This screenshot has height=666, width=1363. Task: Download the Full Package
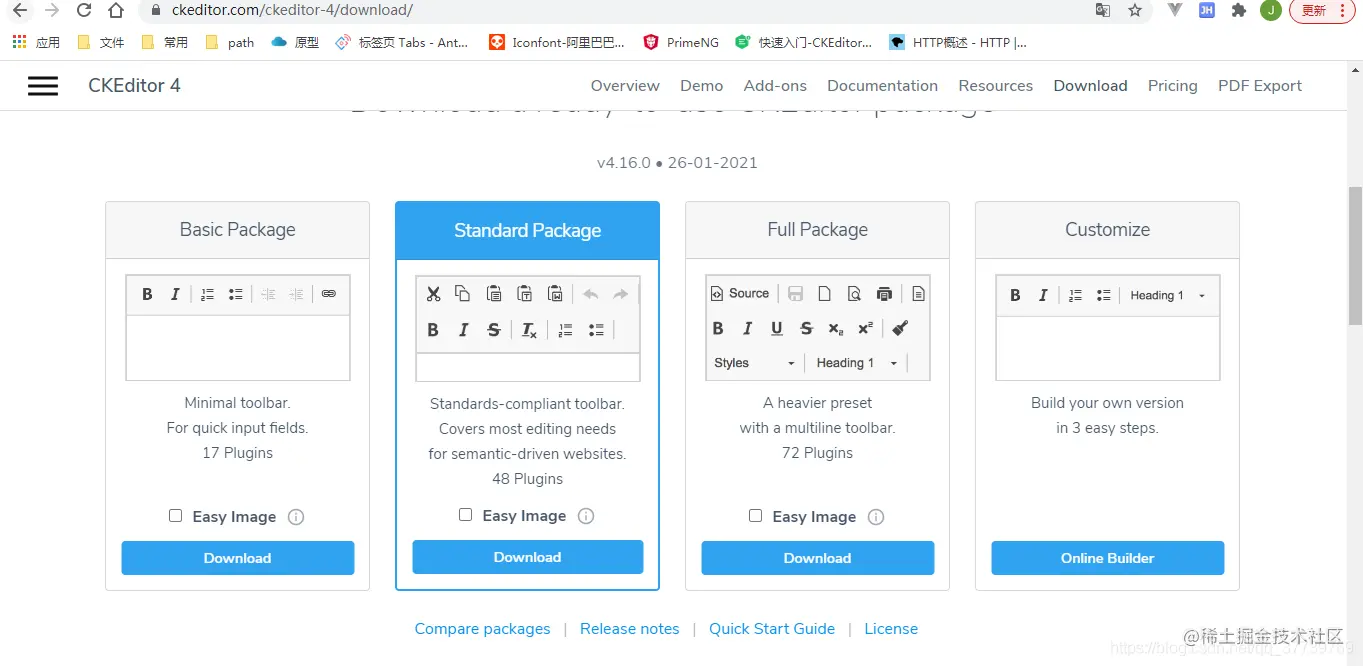point(817,558)
